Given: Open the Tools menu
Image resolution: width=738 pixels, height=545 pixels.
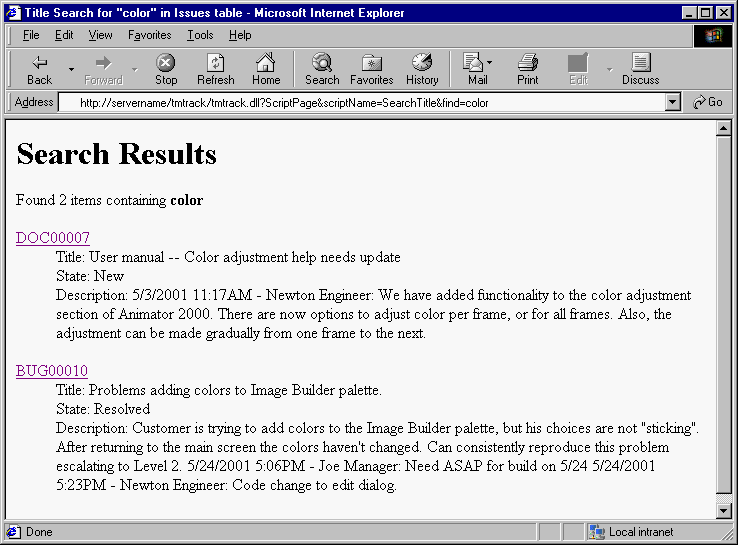Looking at the screenshot, I should click(x=200, y=35).
